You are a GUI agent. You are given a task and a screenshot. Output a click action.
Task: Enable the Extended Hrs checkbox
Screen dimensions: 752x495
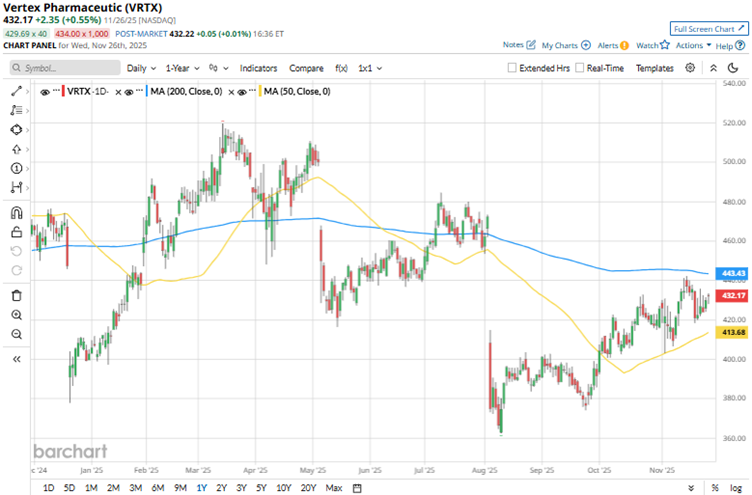[x=513, y=68]
